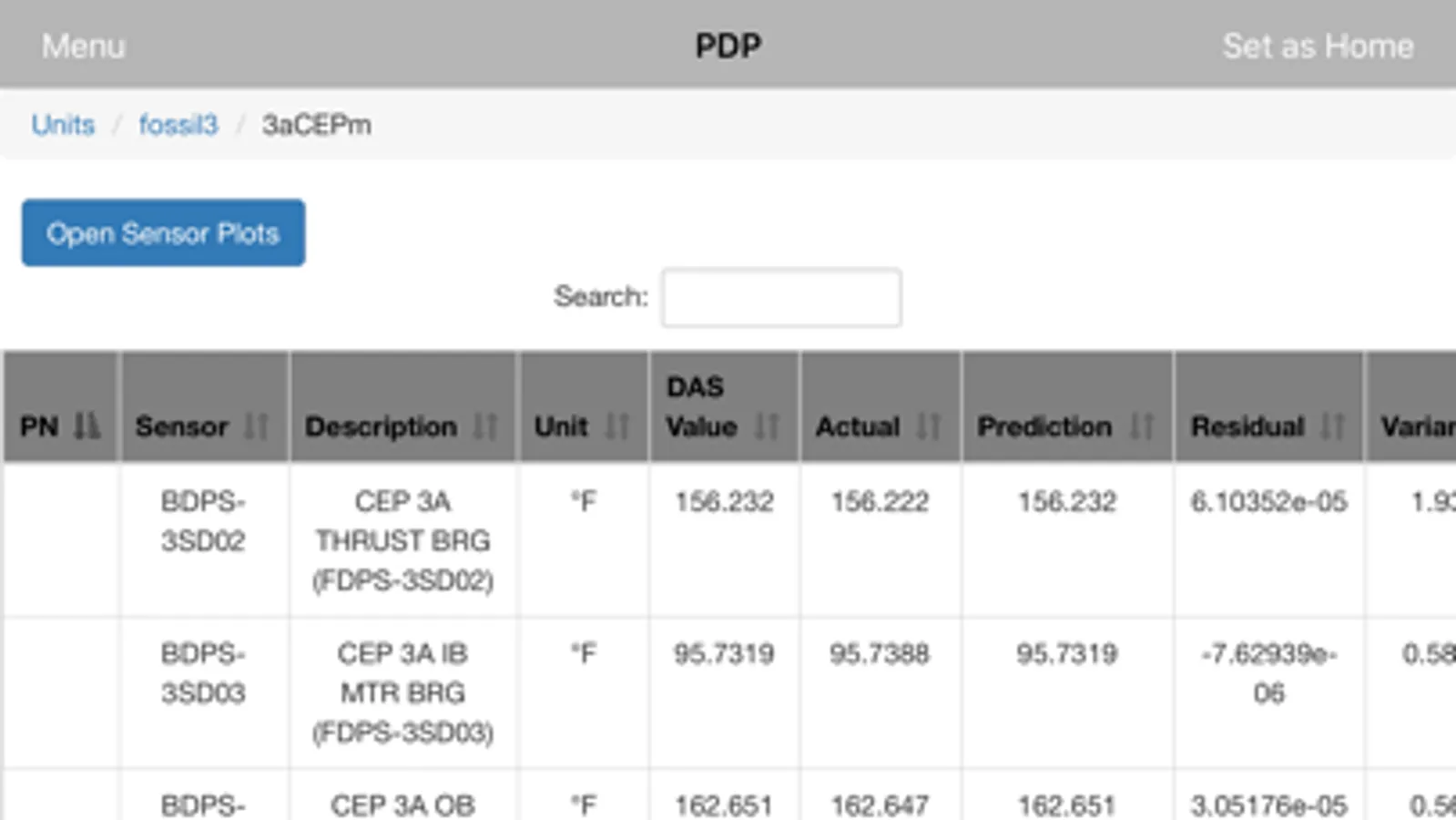Image resolution: width=1456 pixels, height=820 pixels.
Task: Open the Menu in top bar
Action: pyautogui.click(x=83, y=46)
